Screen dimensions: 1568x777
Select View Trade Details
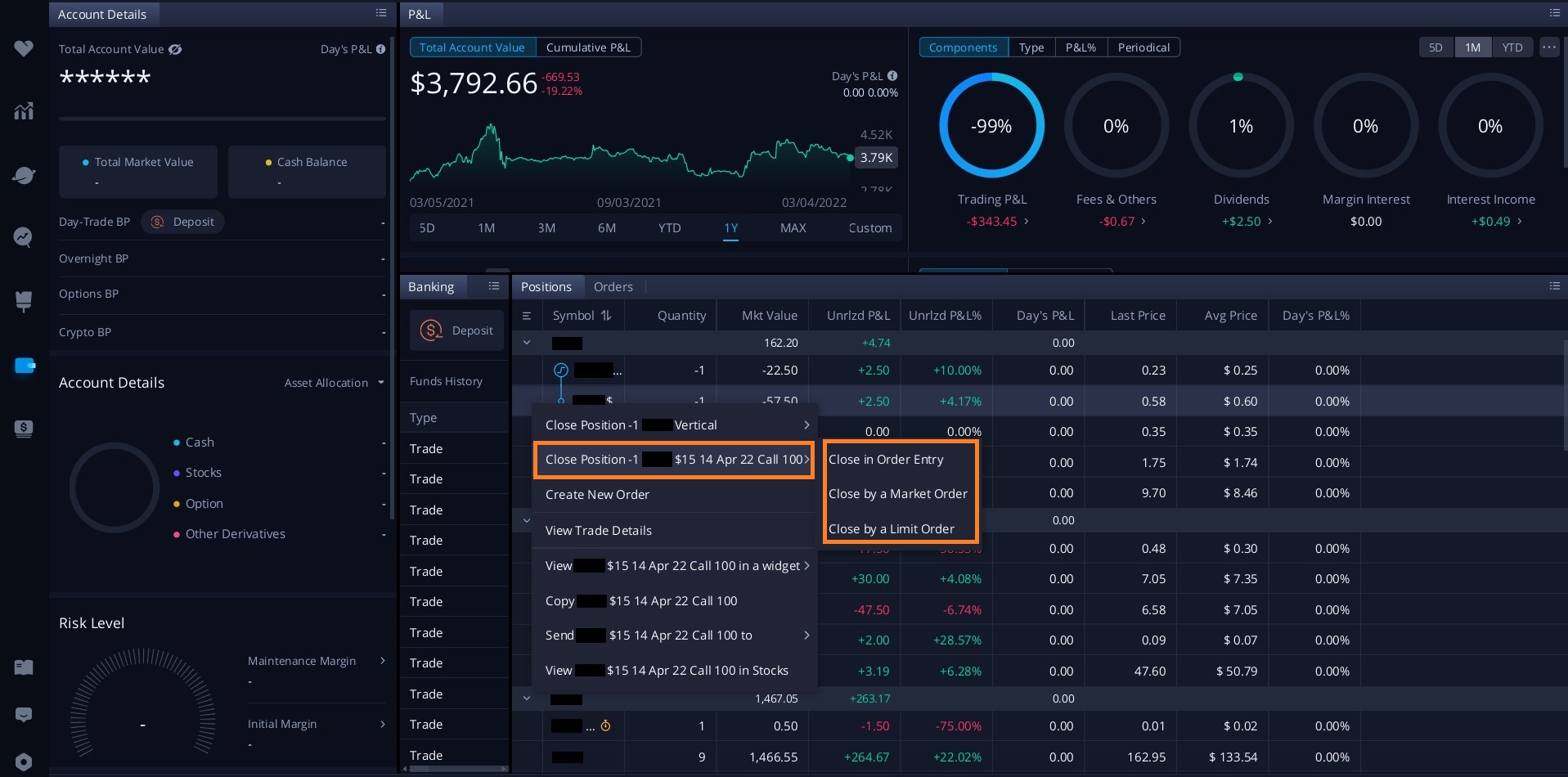tap(675, 531)
